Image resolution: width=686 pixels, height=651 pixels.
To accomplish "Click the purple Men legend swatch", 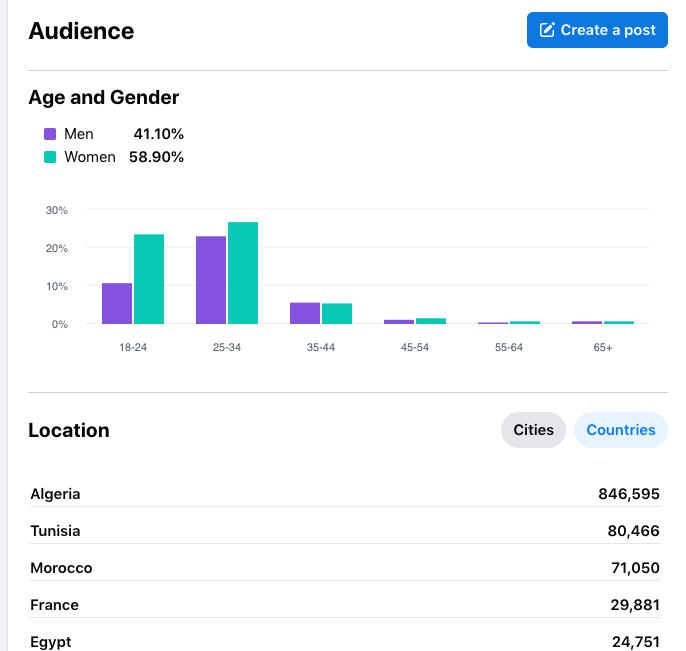I will pos(50,134).
